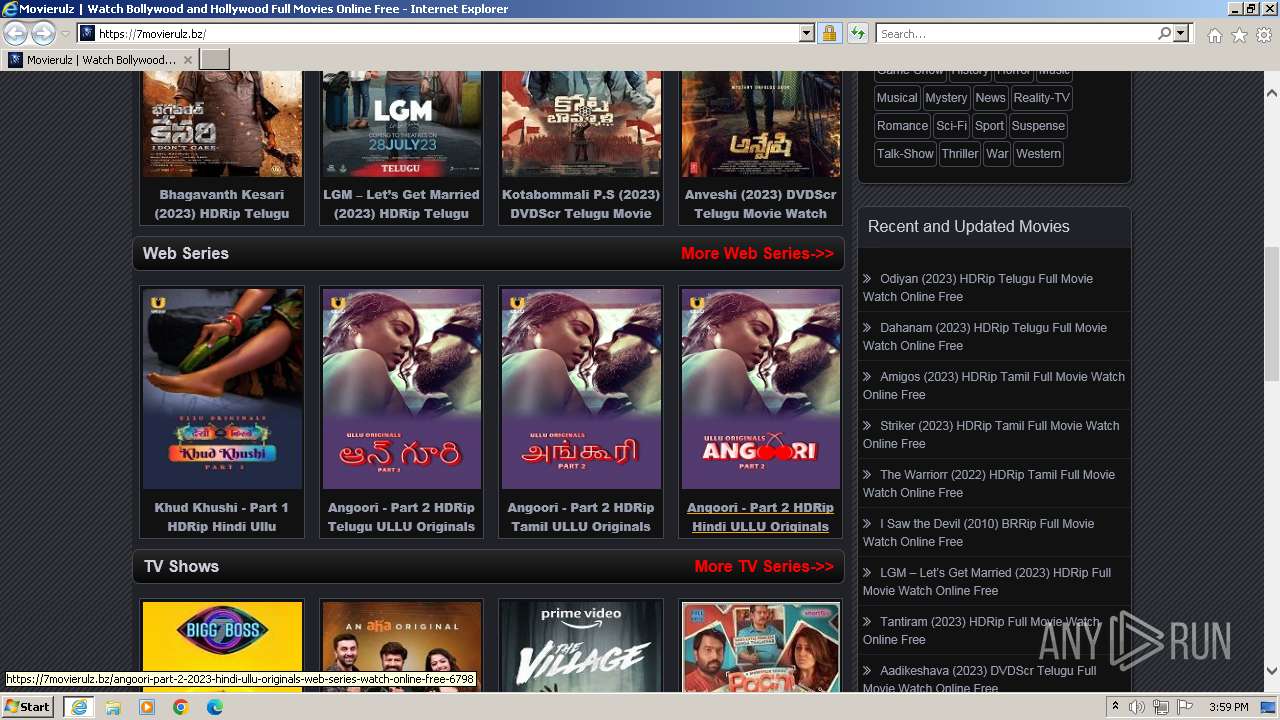Open the Action Center flag icon
This screenshot has width=1280, height=720.
(1185, 707)
